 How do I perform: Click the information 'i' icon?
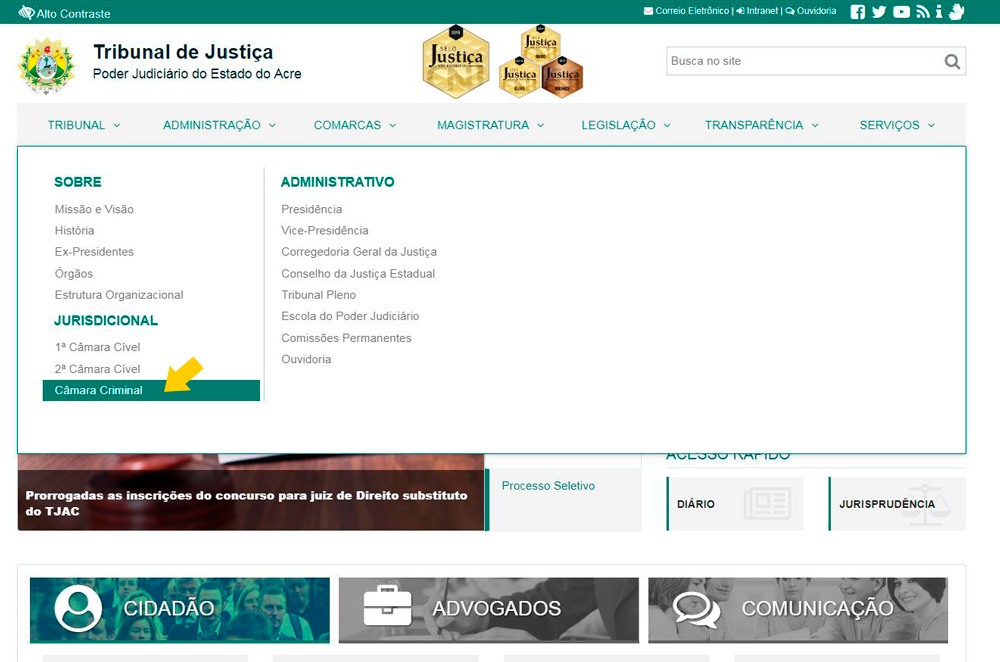click(939, 12)
